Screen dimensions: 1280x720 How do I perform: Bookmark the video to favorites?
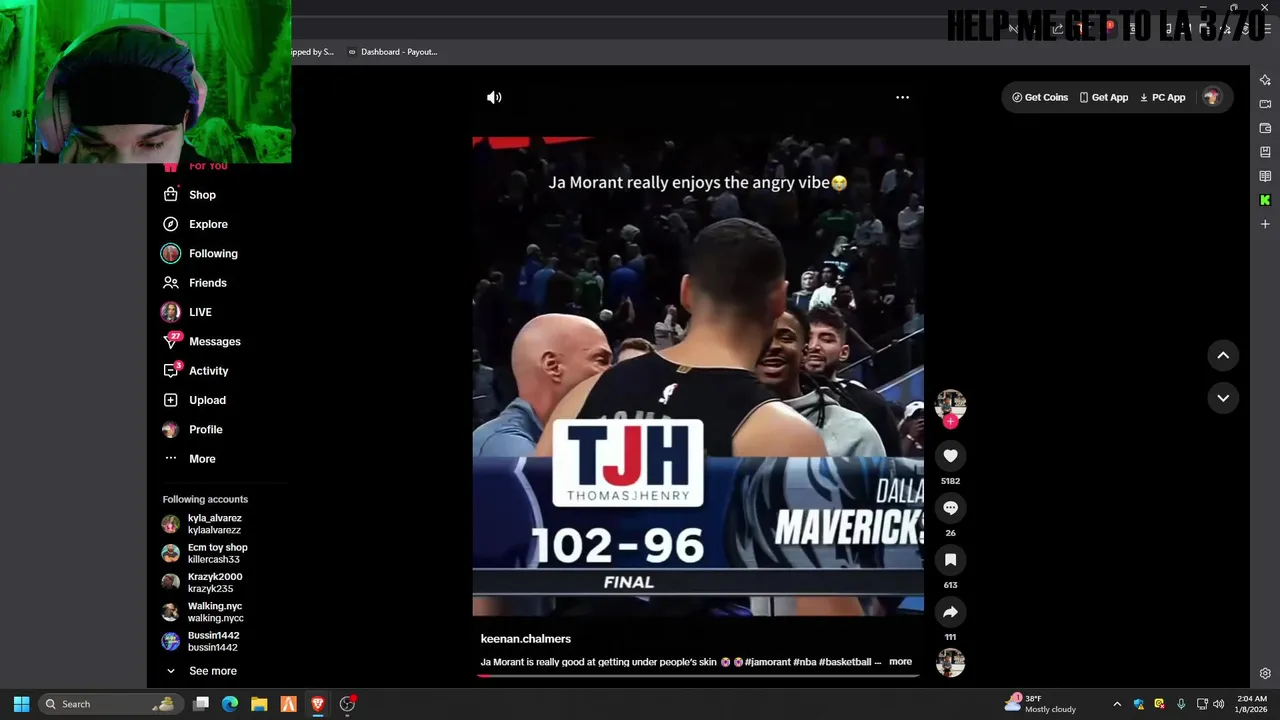[x=950, y=560]
